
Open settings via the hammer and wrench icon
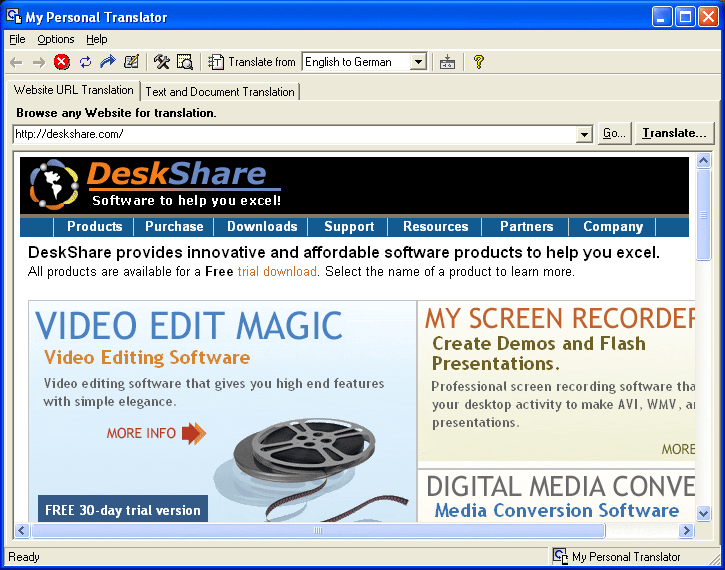coord(162,61)
